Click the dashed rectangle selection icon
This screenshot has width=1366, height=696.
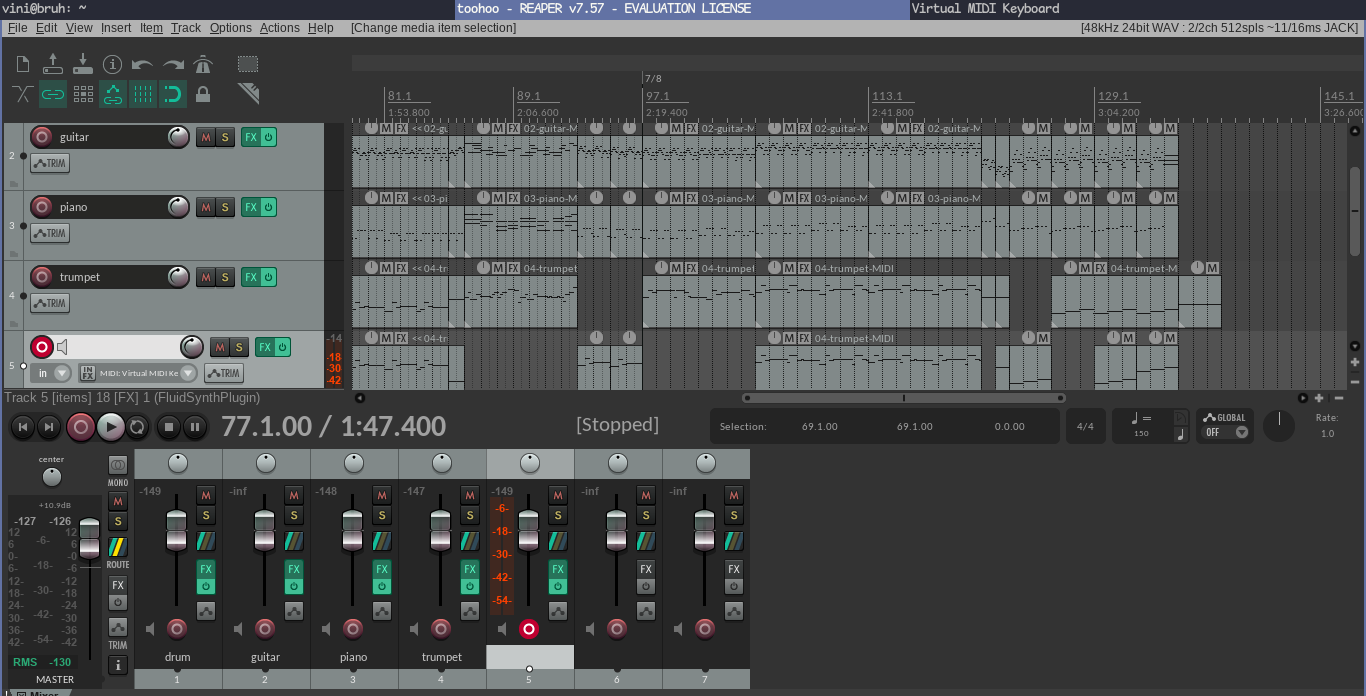click(248, 65)
